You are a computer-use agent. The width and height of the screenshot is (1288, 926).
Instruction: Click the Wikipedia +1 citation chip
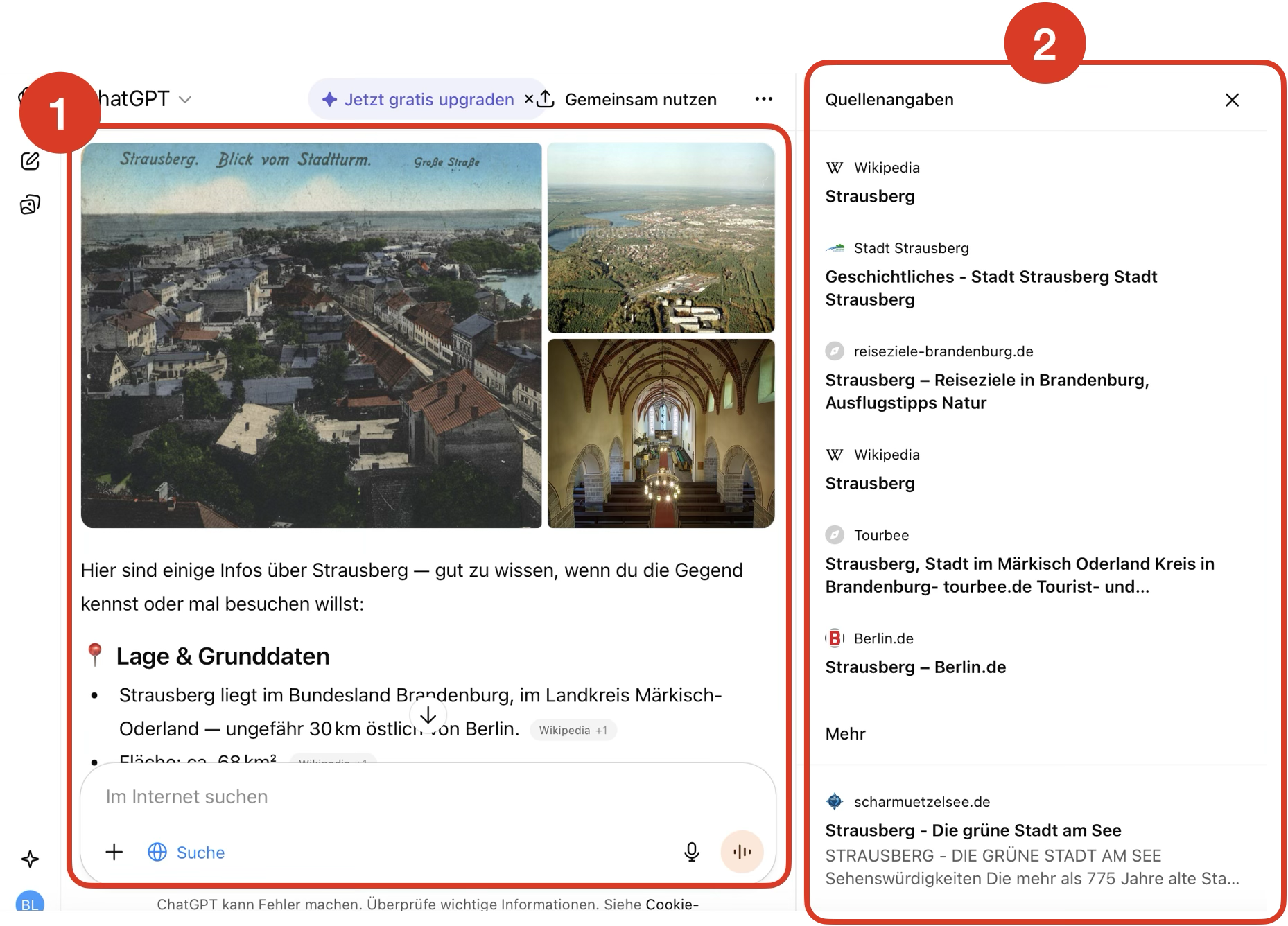(x=573, y=730)
